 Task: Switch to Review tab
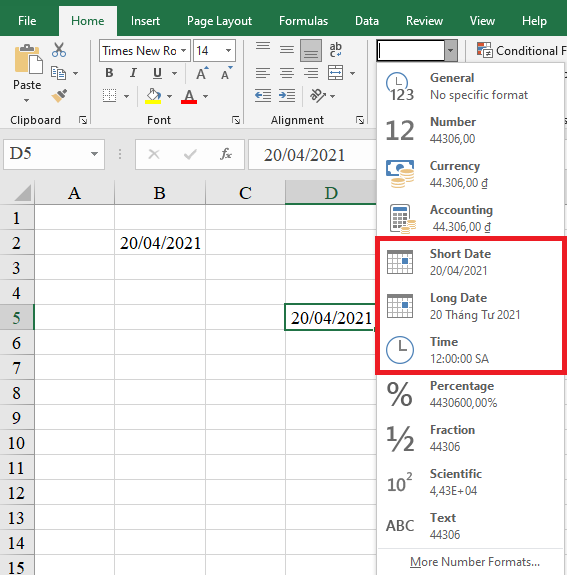pos(424,21)
